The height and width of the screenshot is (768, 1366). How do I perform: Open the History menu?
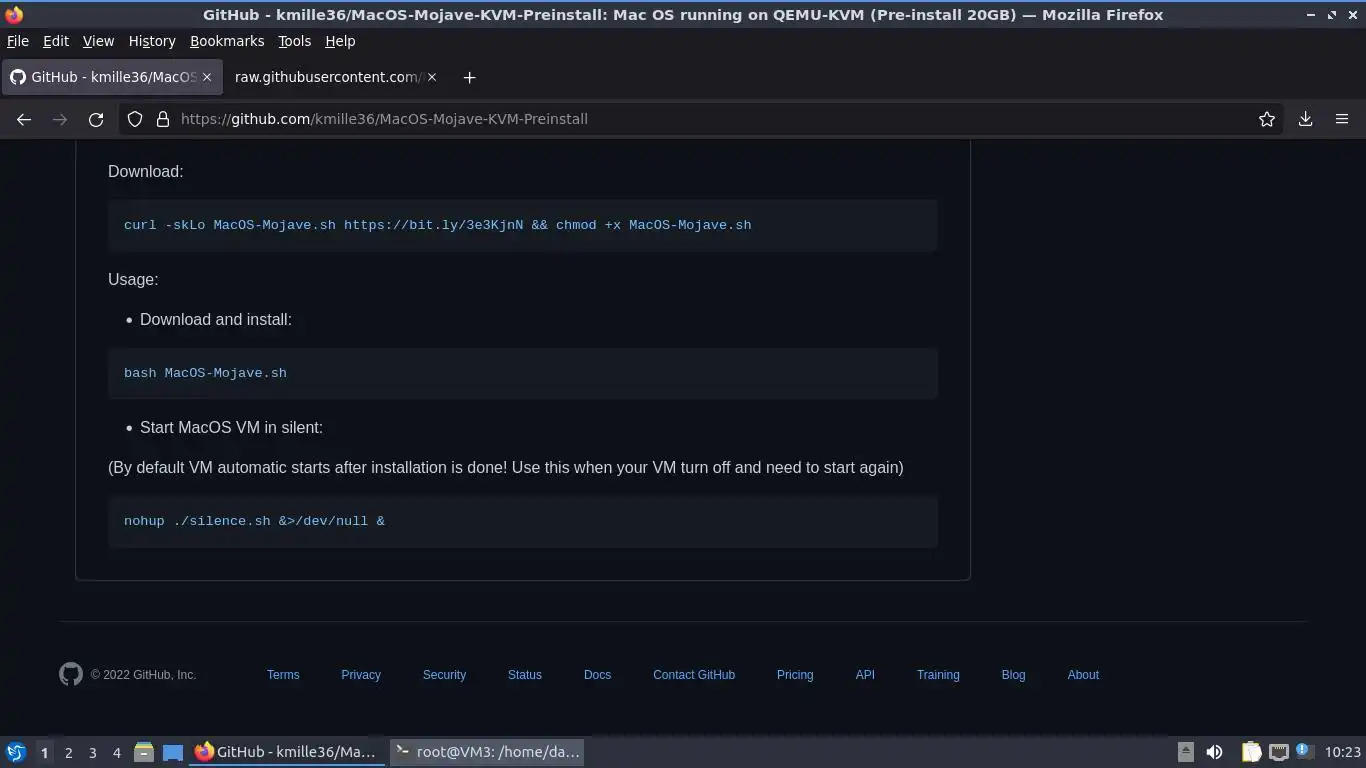coord(152,41)
